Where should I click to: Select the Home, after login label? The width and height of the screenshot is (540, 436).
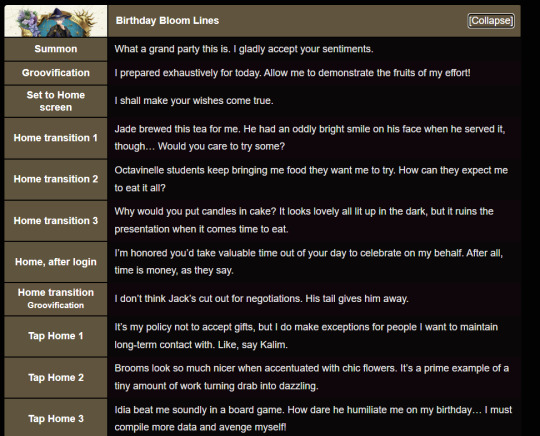pyautogui.click(x=56, y=262)
